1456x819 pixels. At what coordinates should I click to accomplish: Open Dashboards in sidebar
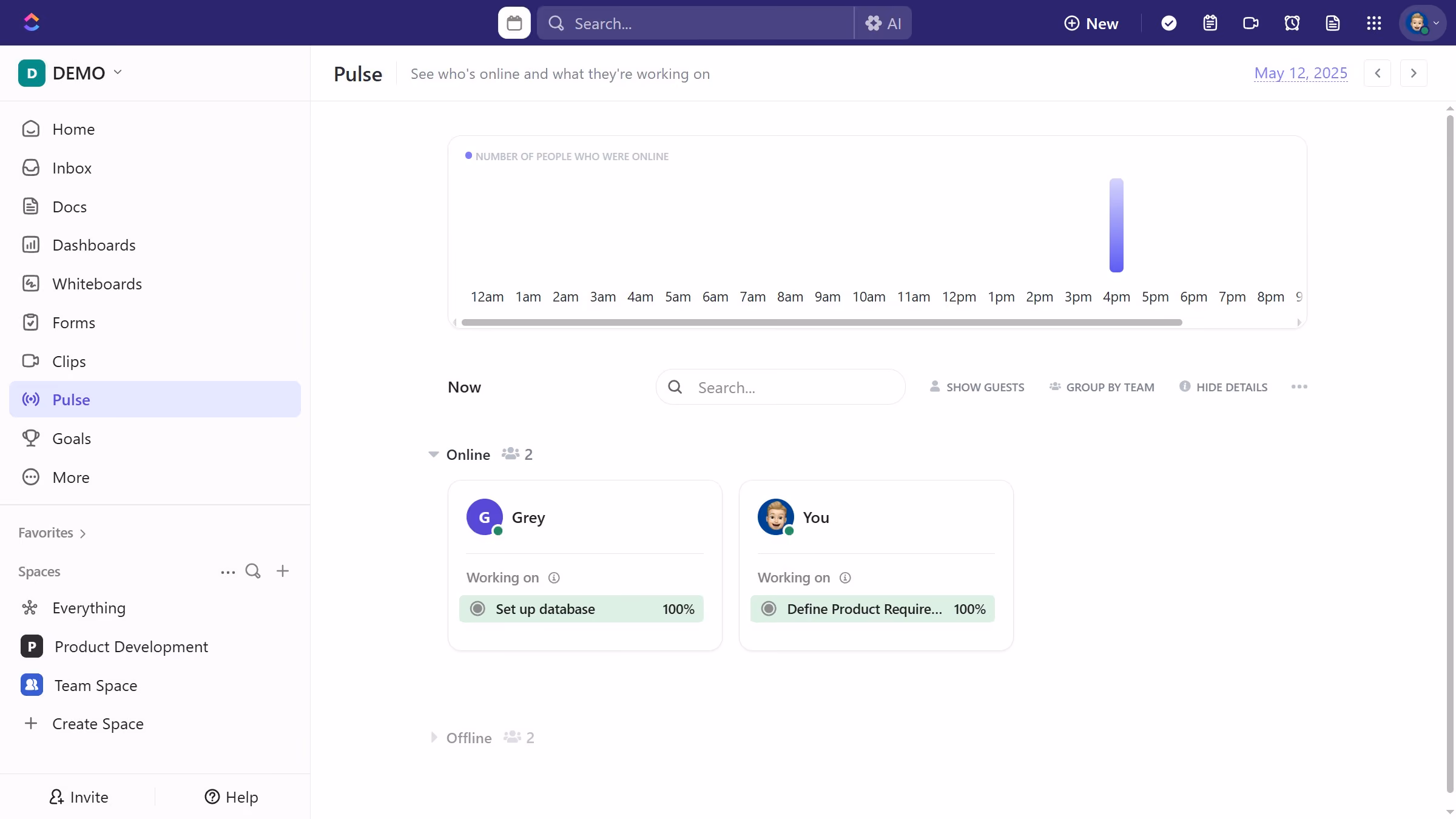pos(155,245)
